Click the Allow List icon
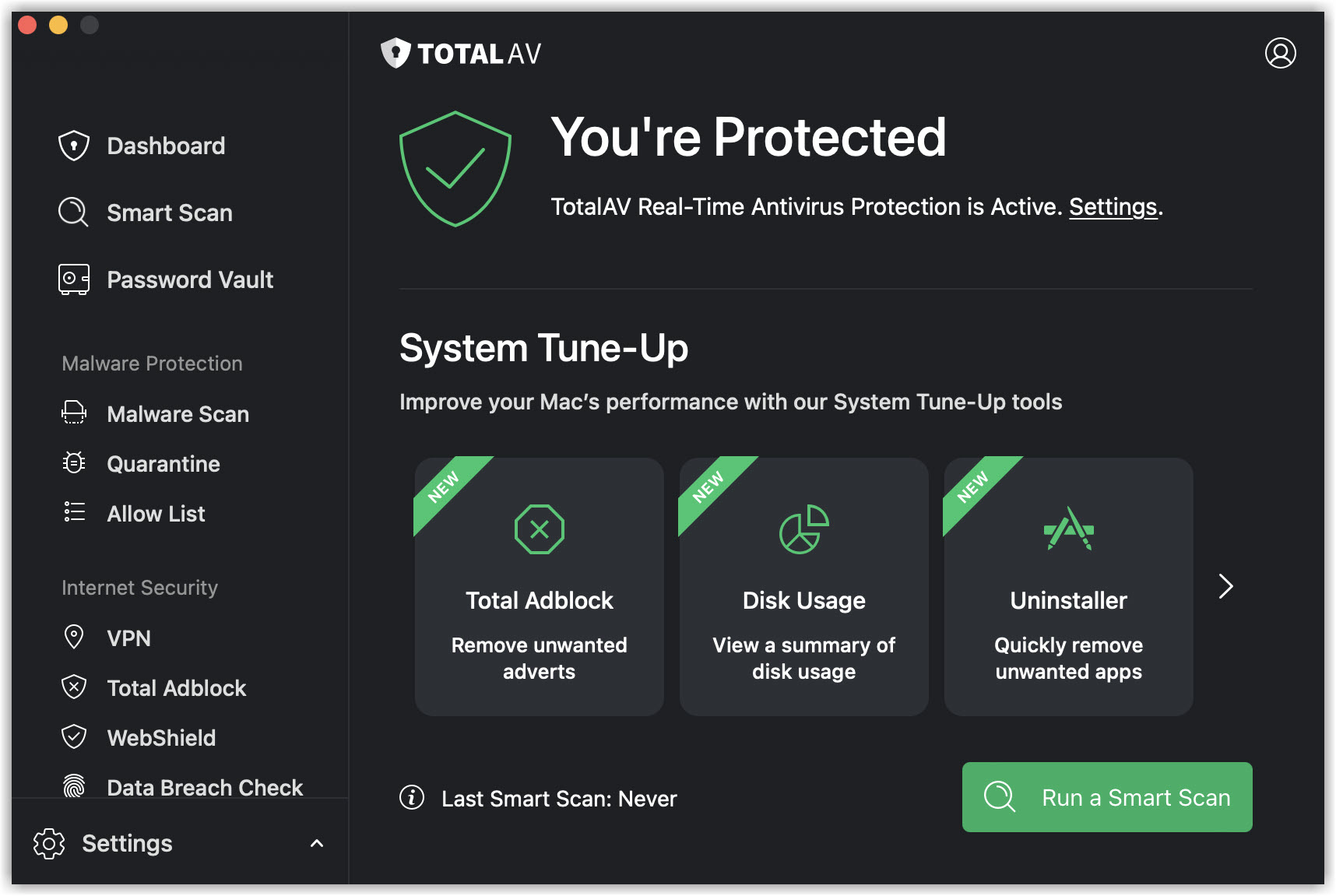 [74, 511]
